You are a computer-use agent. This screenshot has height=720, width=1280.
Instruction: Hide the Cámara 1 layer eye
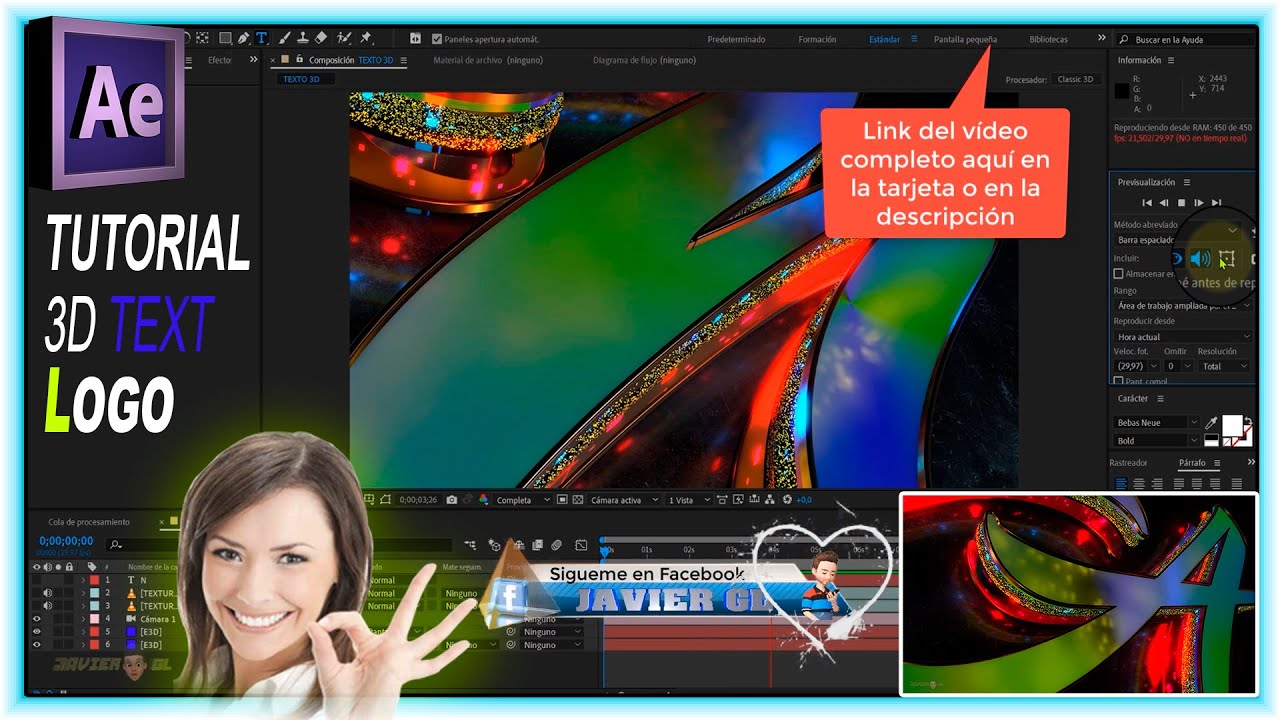click(x=37, y=619)
